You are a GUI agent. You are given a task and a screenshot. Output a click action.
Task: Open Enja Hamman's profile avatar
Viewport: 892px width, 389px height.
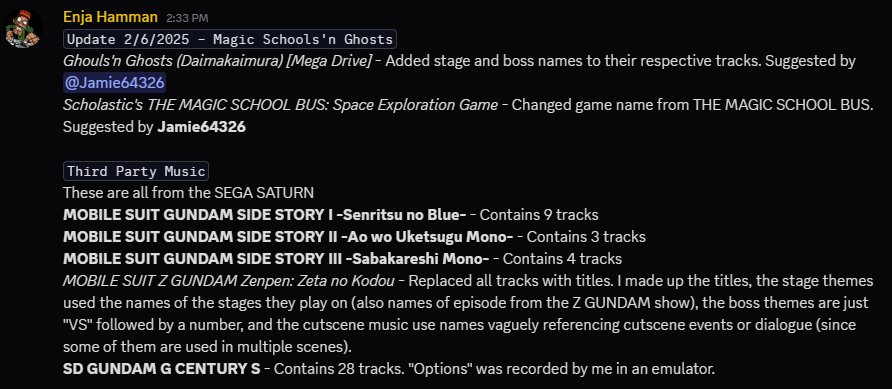(x=24, y=29)
